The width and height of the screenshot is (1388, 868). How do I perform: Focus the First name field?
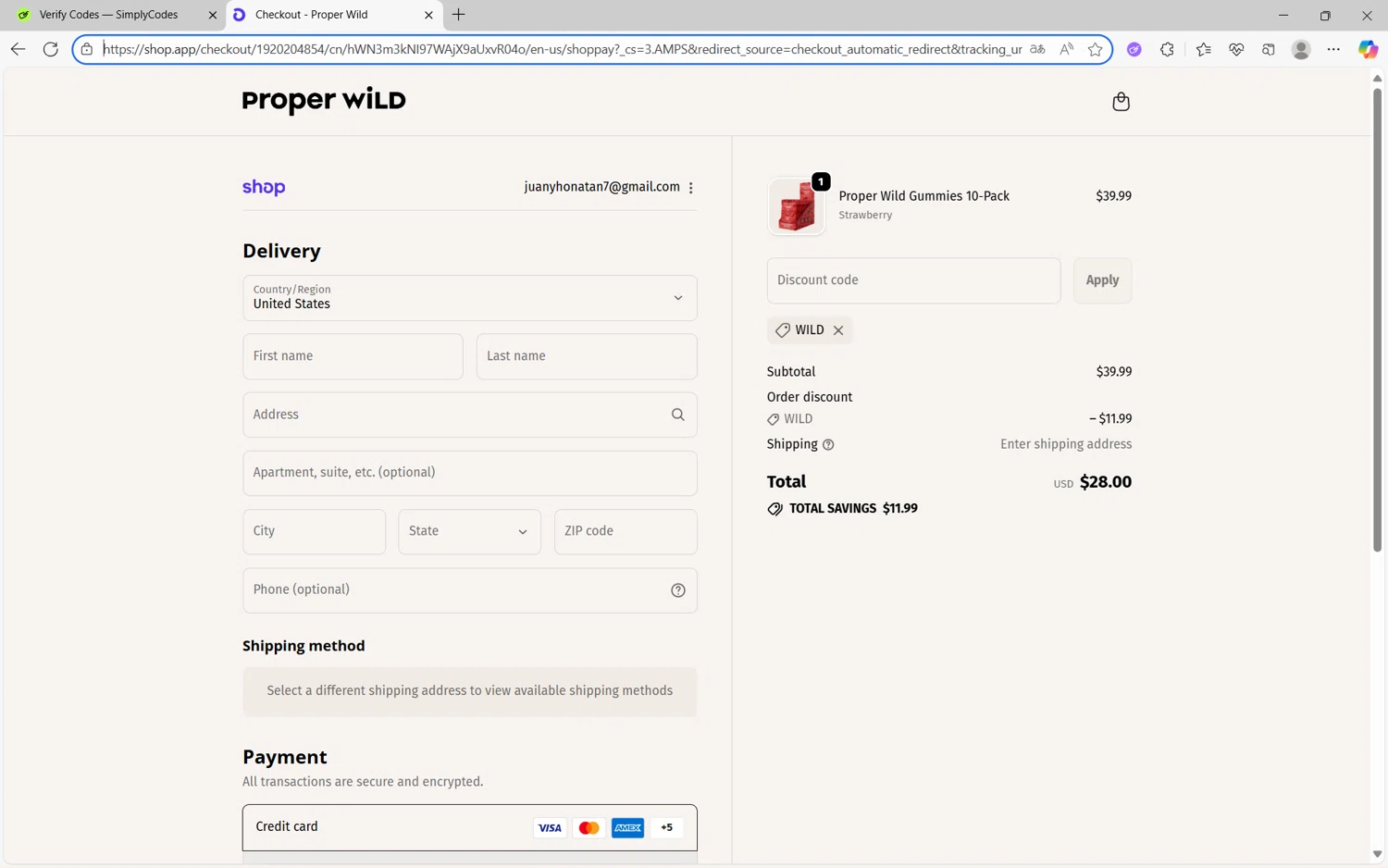pos(353,356)
